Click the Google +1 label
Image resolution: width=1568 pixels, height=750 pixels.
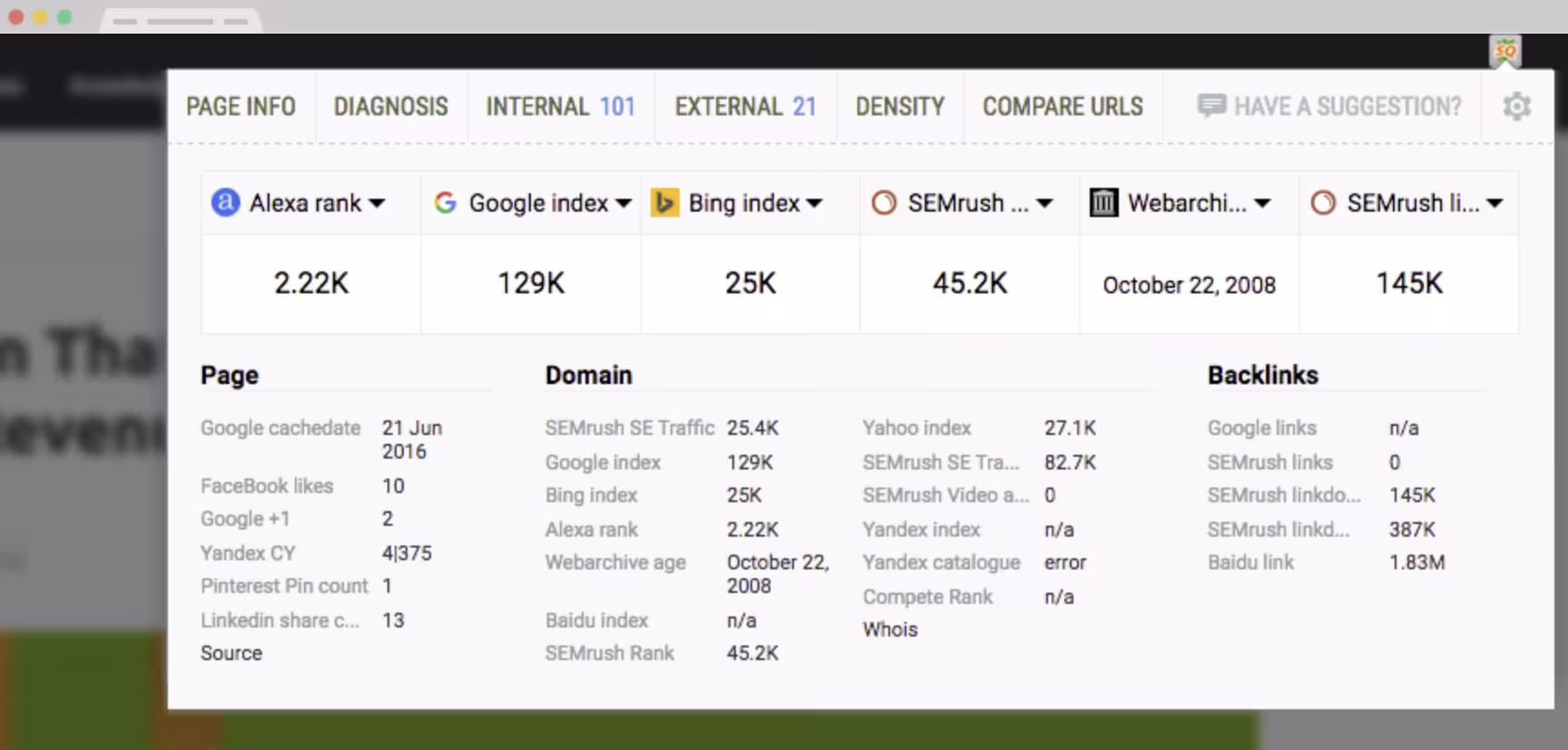point(245,518)
